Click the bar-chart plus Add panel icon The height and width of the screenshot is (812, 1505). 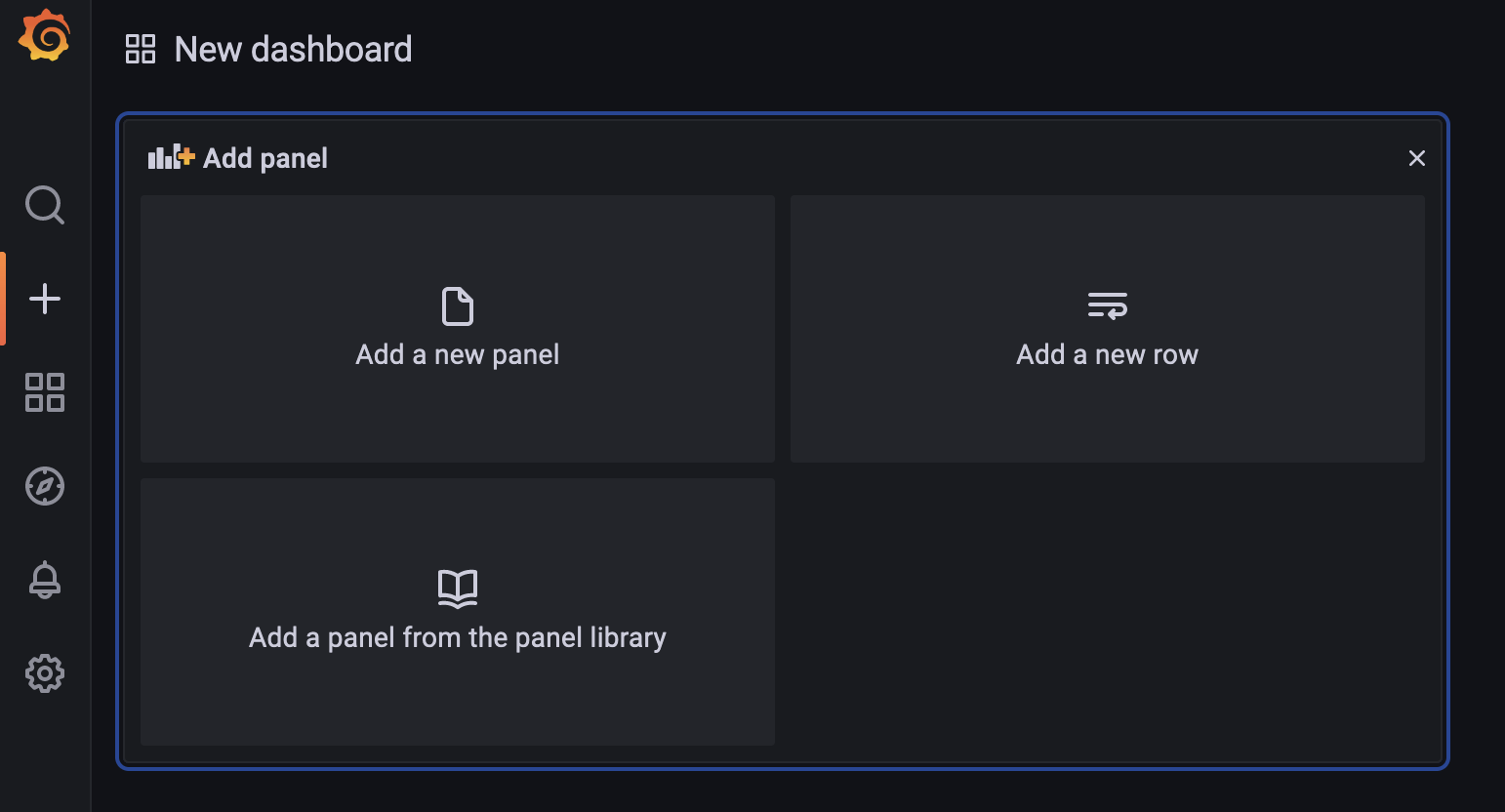click(171, 156)
